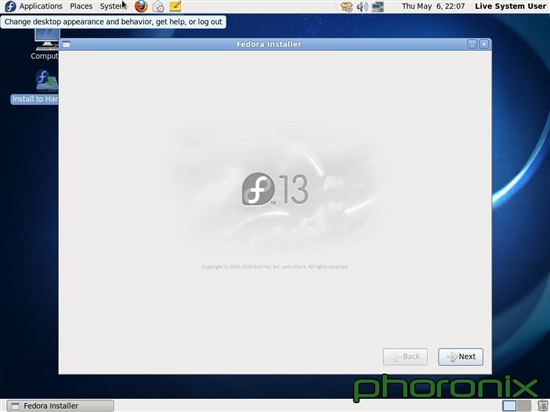
Task: Open the Fedora Installer window menu icon
Action: click(x=66, y=44)
